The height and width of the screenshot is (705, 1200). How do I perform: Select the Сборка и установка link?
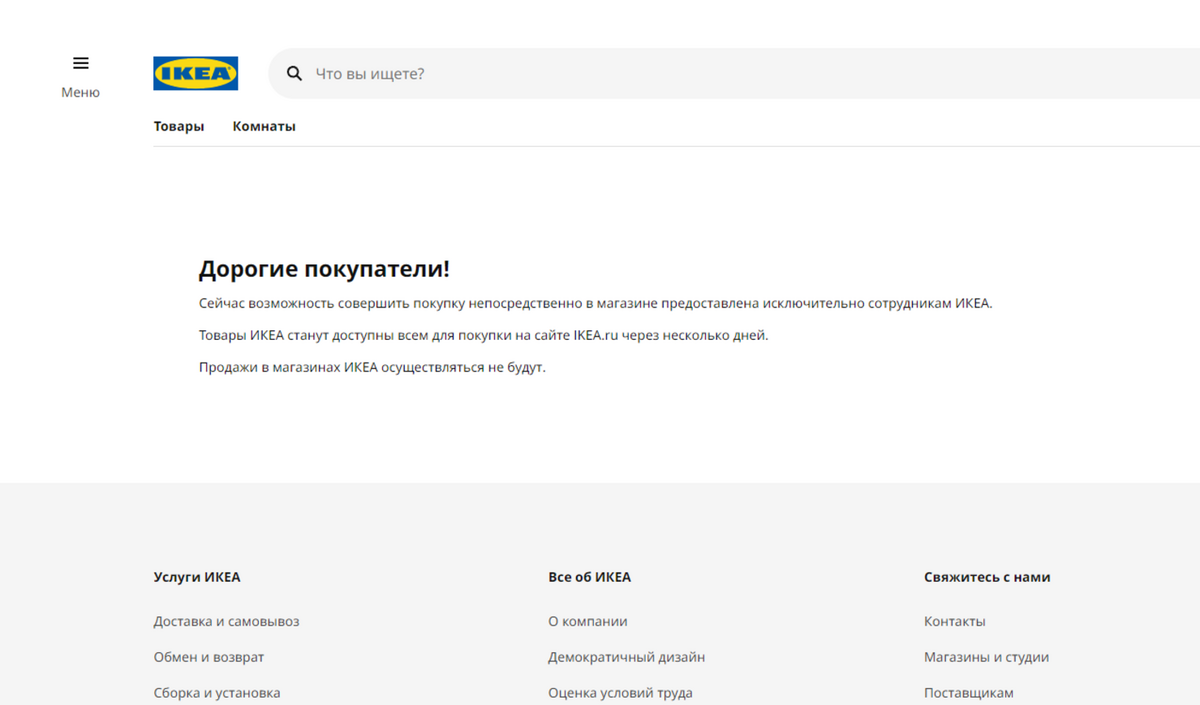tap(217, 693)
